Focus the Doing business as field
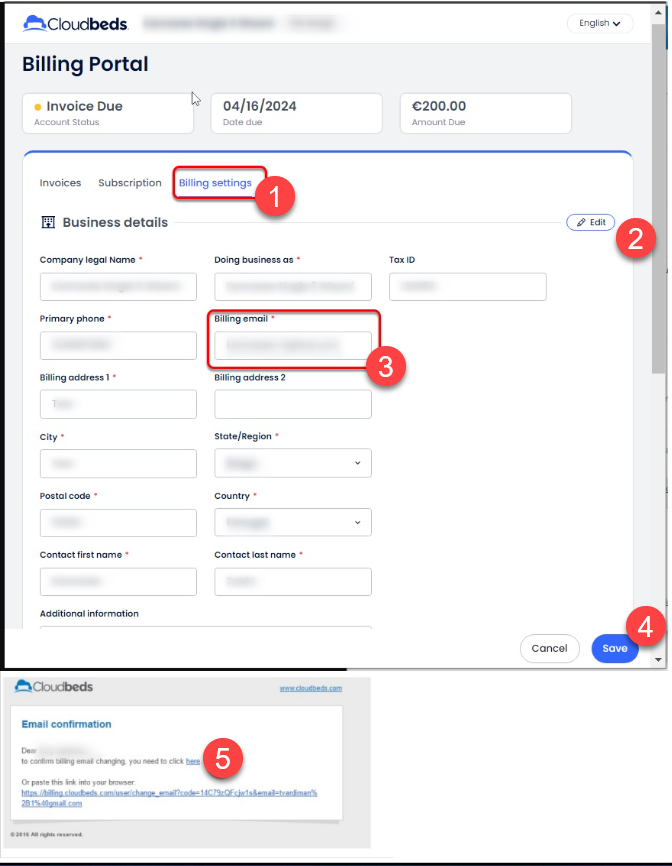Image resolution: width=672 pixels, height=866 pixels. 293,287
